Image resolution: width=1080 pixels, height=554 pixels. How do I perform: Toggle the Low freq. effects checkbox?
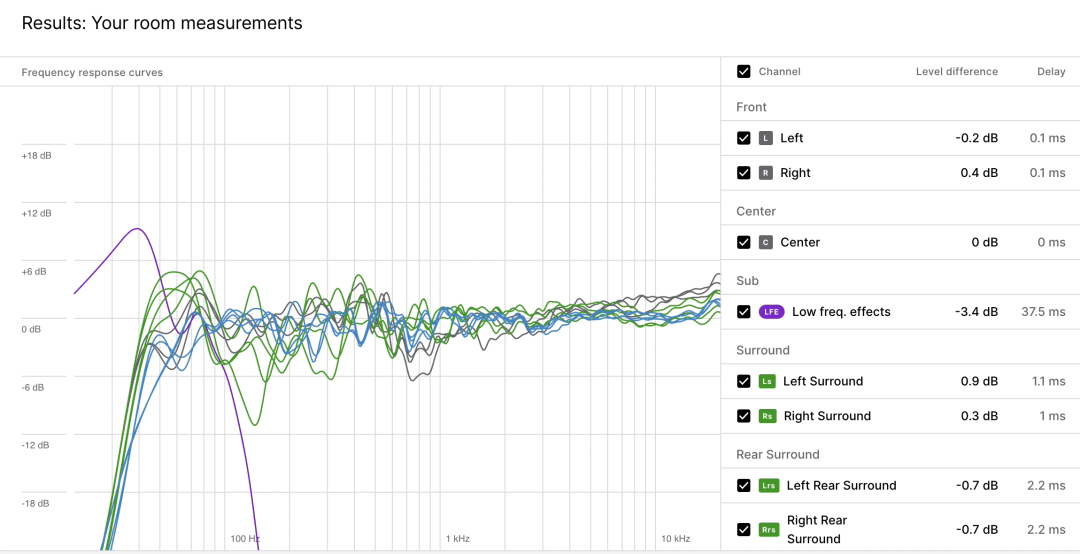[x=743, y=311]
